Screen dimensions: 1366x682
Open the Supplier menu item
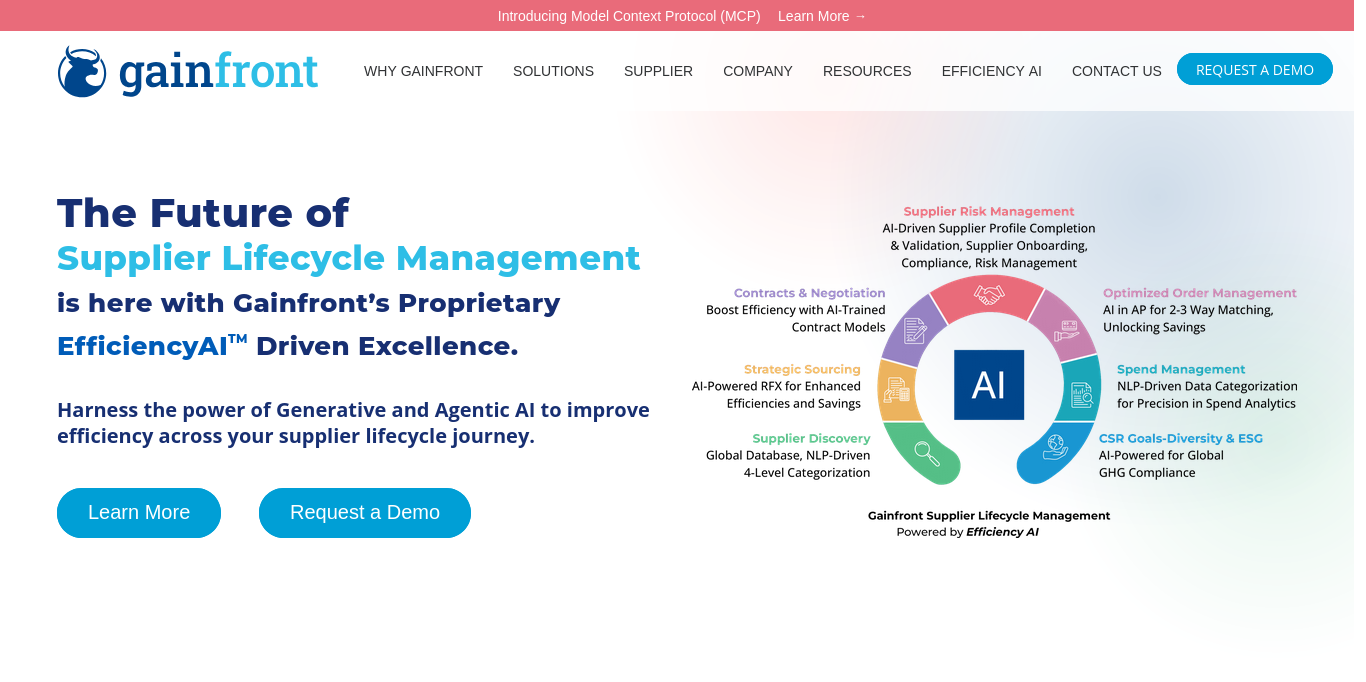coord(658,71)
